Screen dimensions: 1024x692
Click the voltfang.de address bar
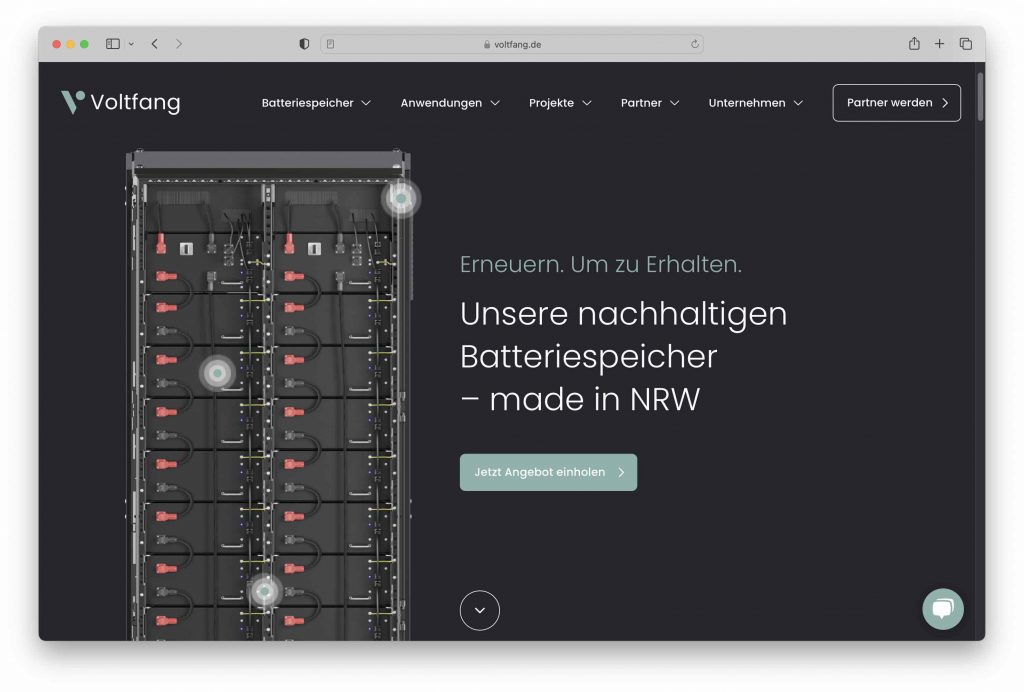512,44
